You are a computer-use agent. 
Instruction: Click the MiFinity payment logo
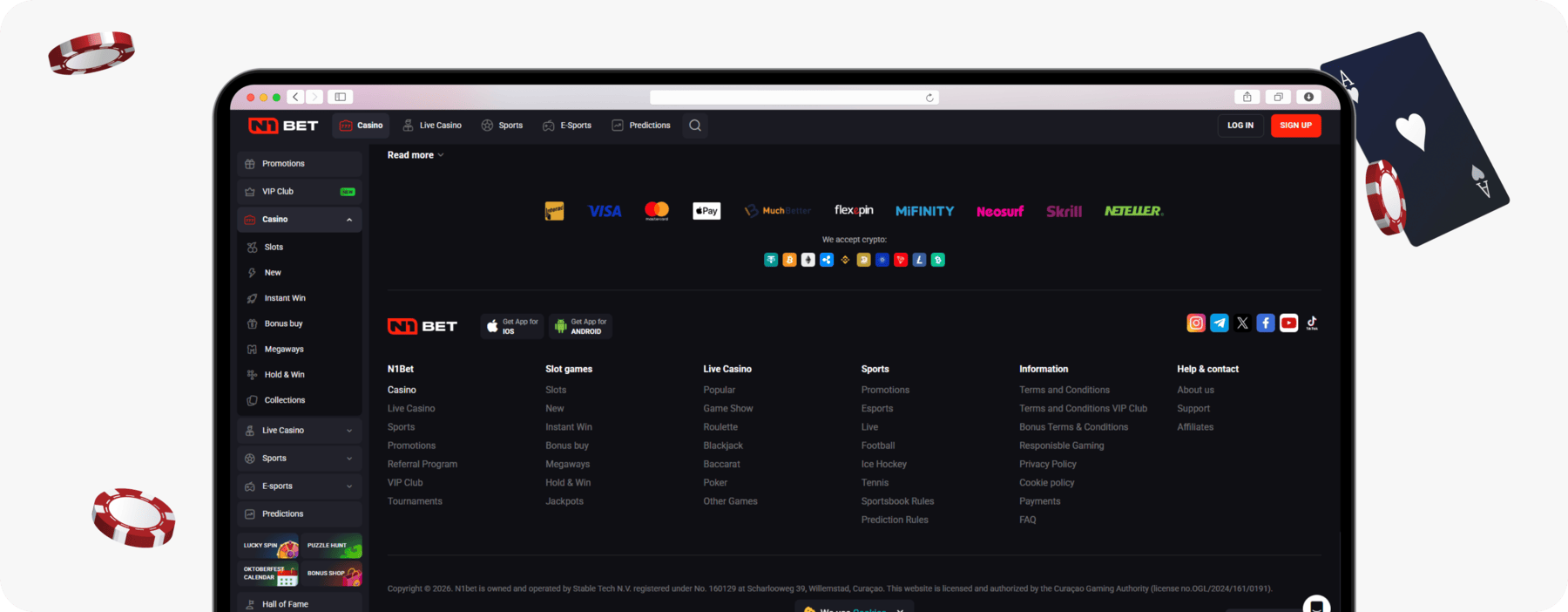(x=924, y=211)
